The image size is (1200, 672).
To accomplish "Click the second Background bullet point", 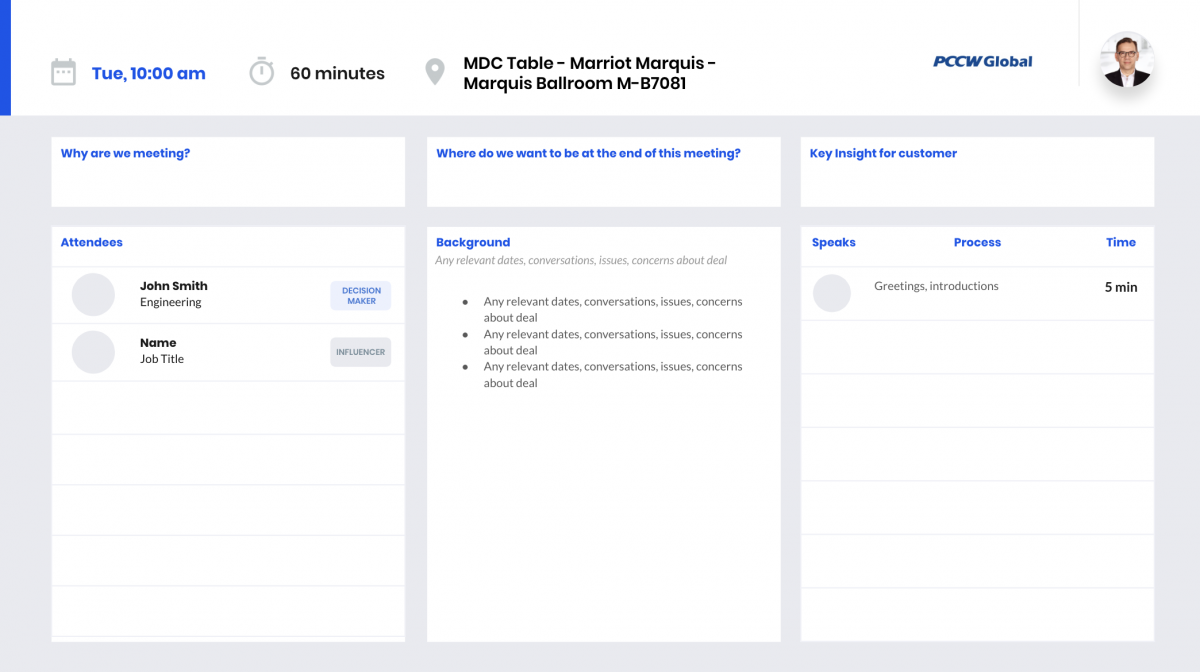I will (x=613, y=342).
